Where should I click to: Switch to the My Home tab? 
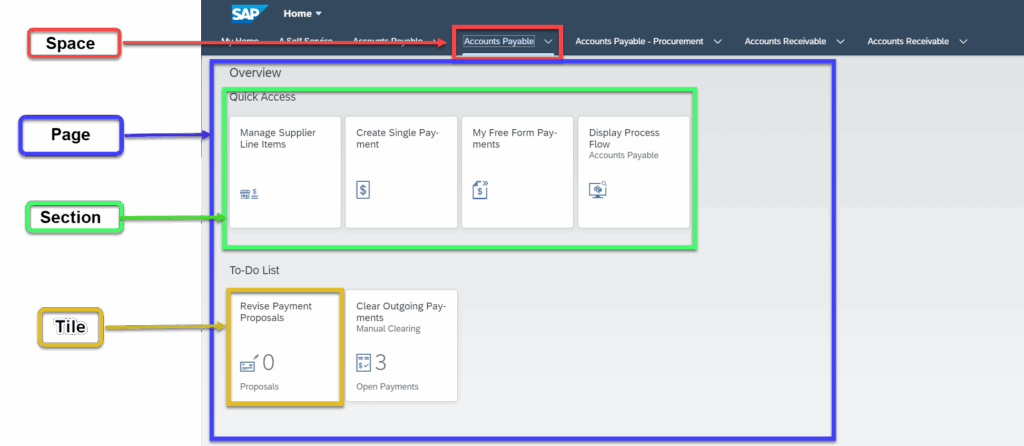(239, 42)
